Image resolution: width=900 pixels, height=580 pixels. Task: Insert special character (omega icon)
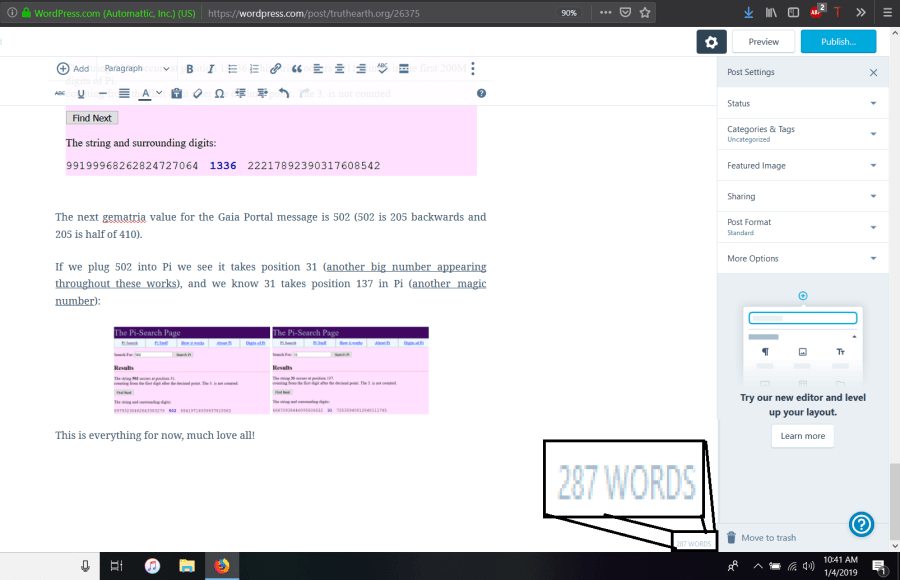[x=219, y=93]
